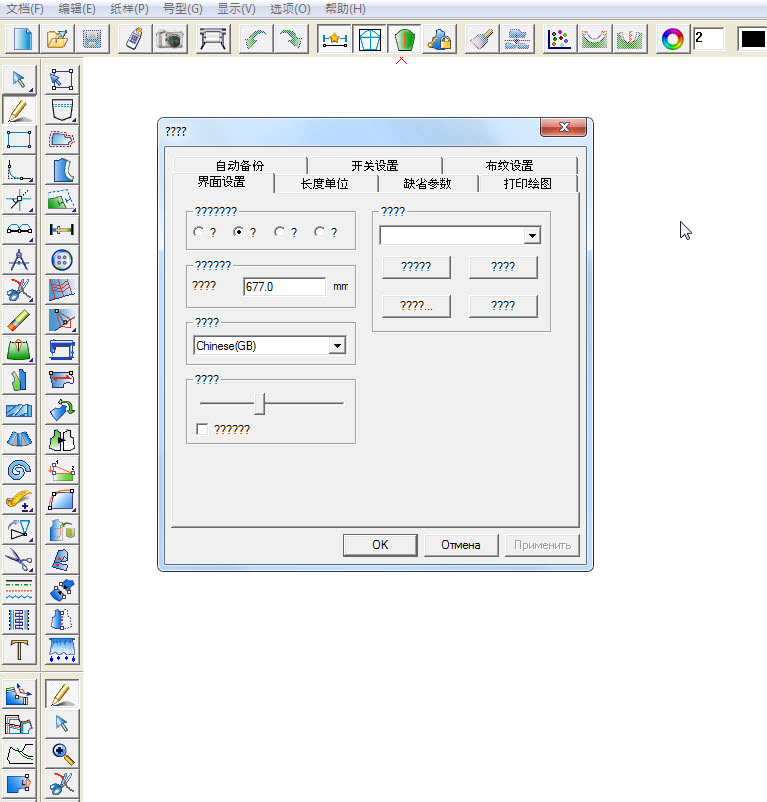
Task: Click the slider thumb in dialog
Action: click(258, 403)
